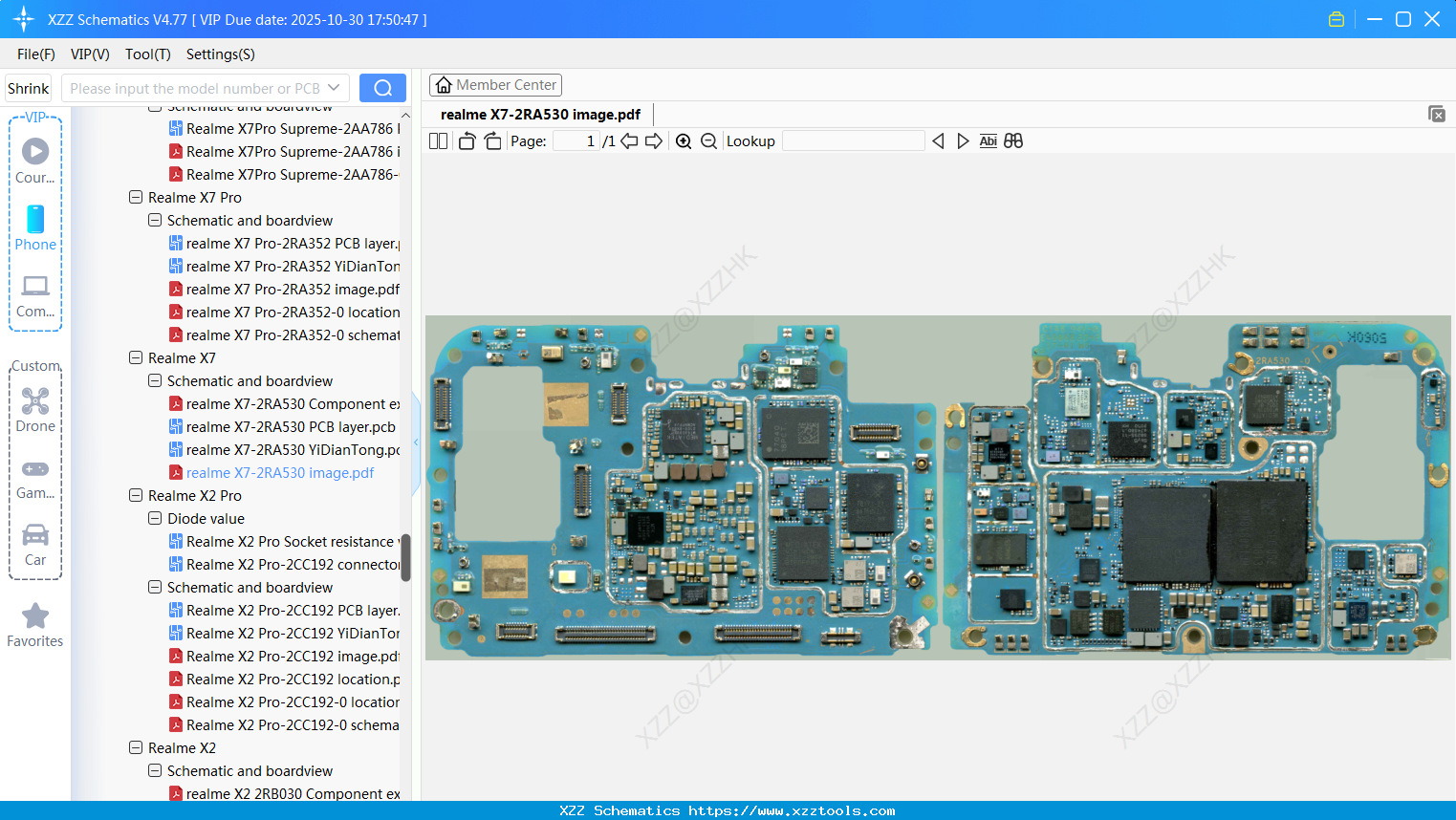
Task: Toggle the two-page view icon in PDF toolbar
Action: point(438,141)
